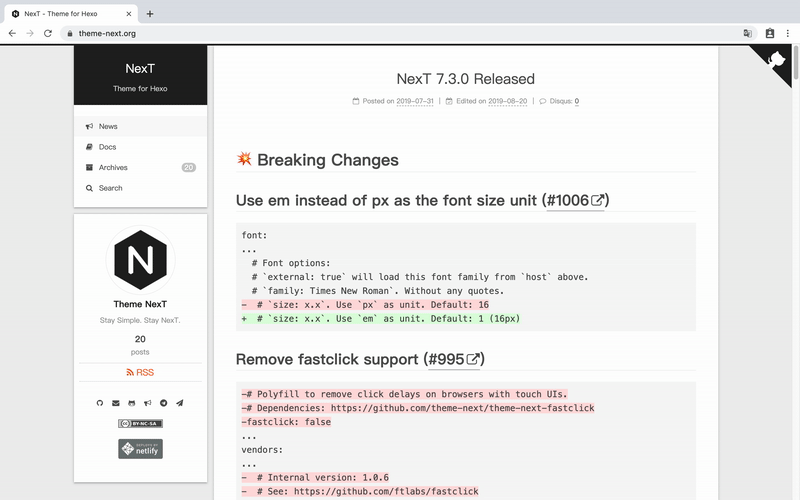
Task: Select News in the sidebar menu
Action: coord(108,127)
